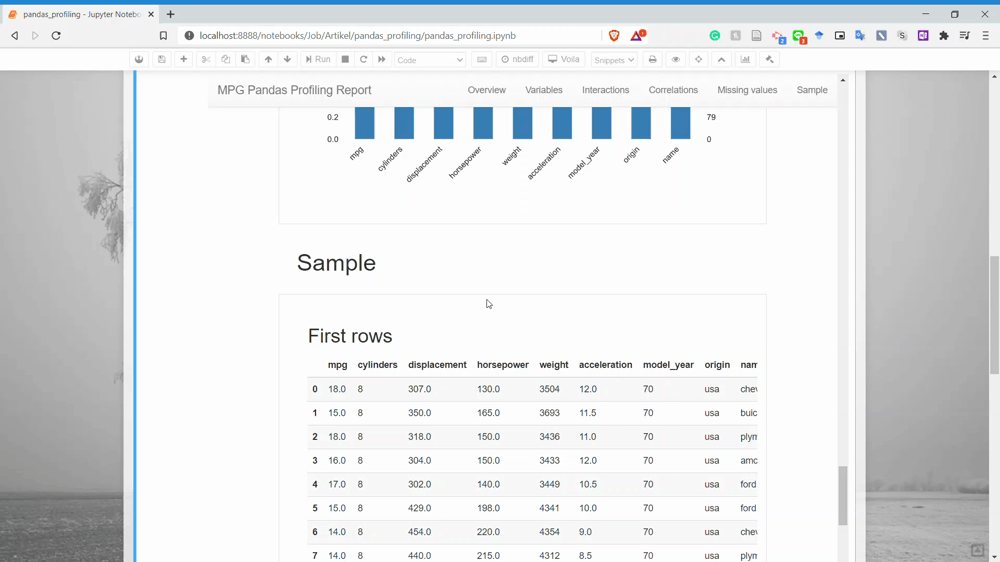Toggle the Brave Shields lion icon

[x=614, y=36]
